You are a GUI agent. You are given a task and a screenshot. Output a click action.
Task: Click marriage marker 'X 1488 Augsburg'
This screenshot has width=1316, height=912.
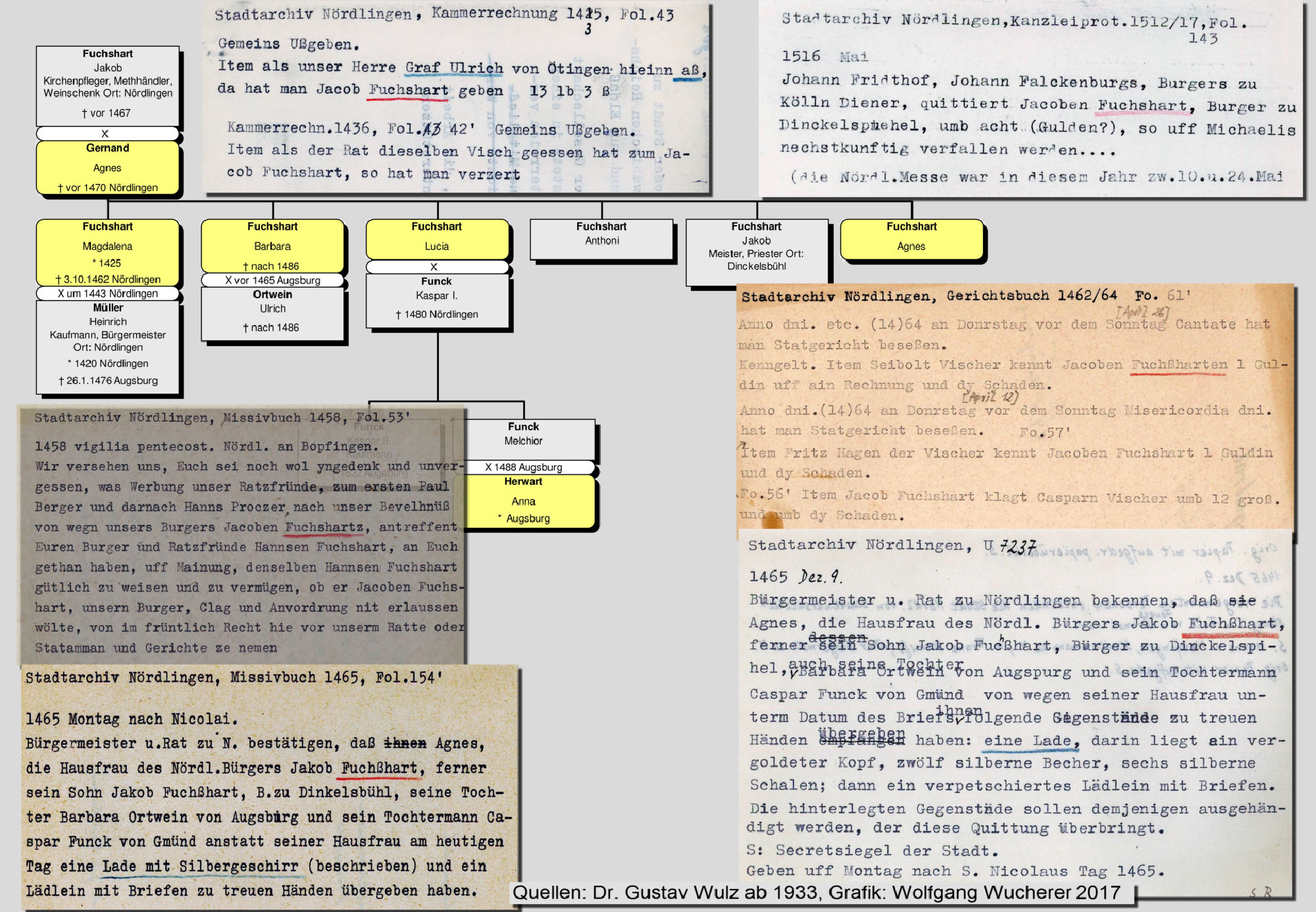523,467
